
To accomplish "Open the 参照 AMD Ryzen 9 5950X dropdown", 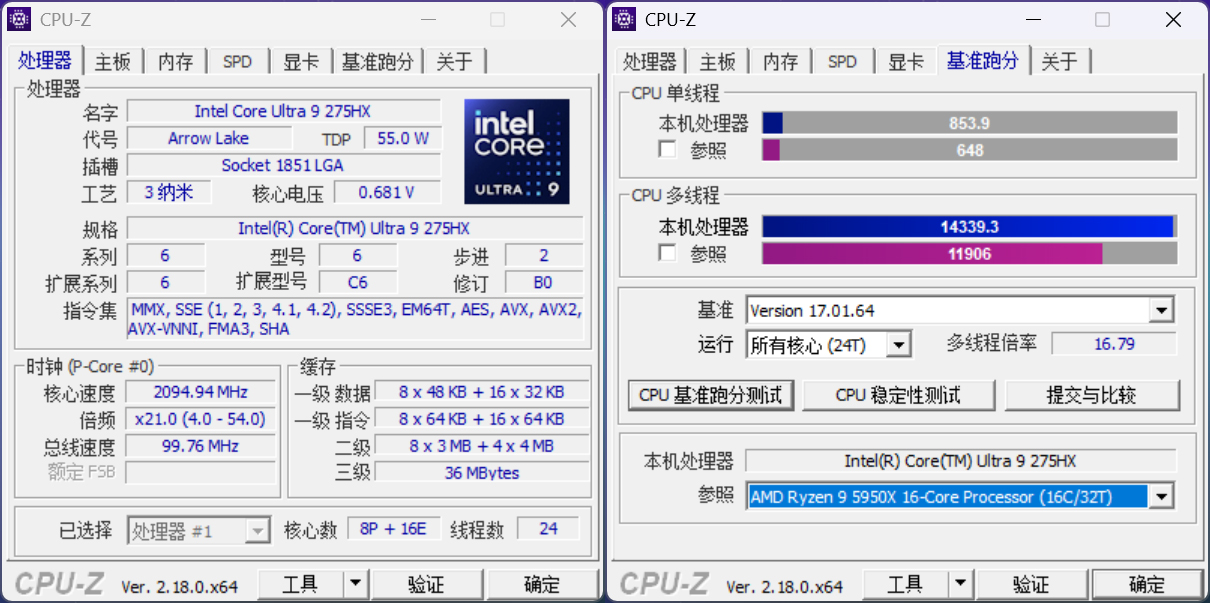I will point(1160,496).
